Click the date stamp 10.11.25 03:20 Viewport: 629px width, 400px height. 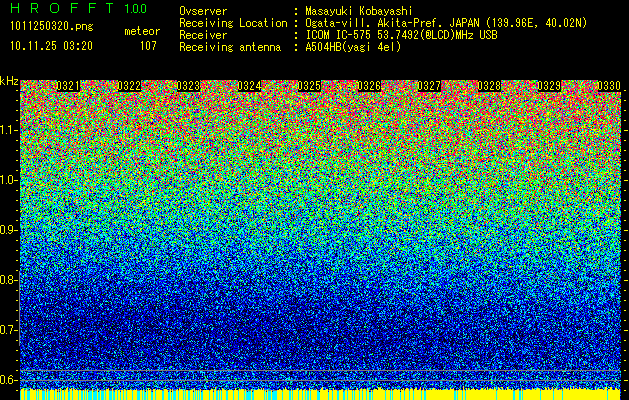coord(51,46)
